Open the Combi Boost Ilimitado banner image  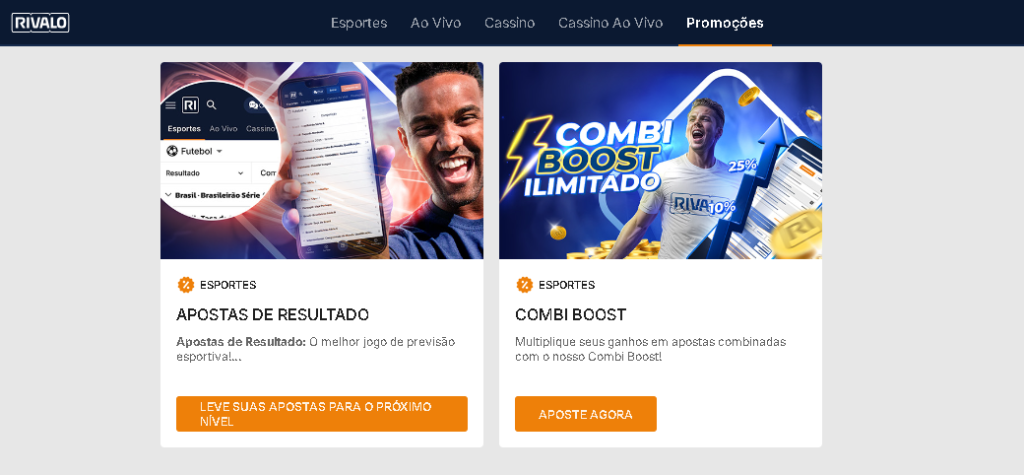(660, 161)
